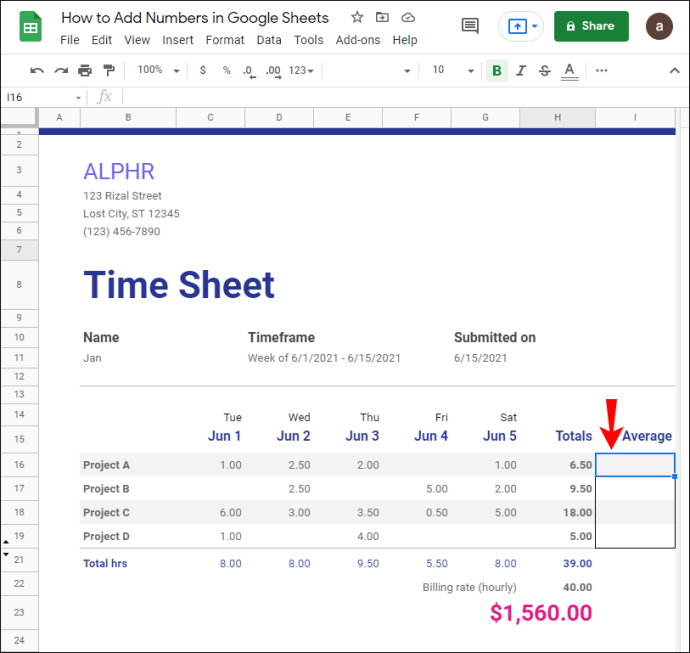Image resolution: width=690 pixels, height=653 pixels.
Task: Click the billing rate value 40.00
Action: pos(577,587)
